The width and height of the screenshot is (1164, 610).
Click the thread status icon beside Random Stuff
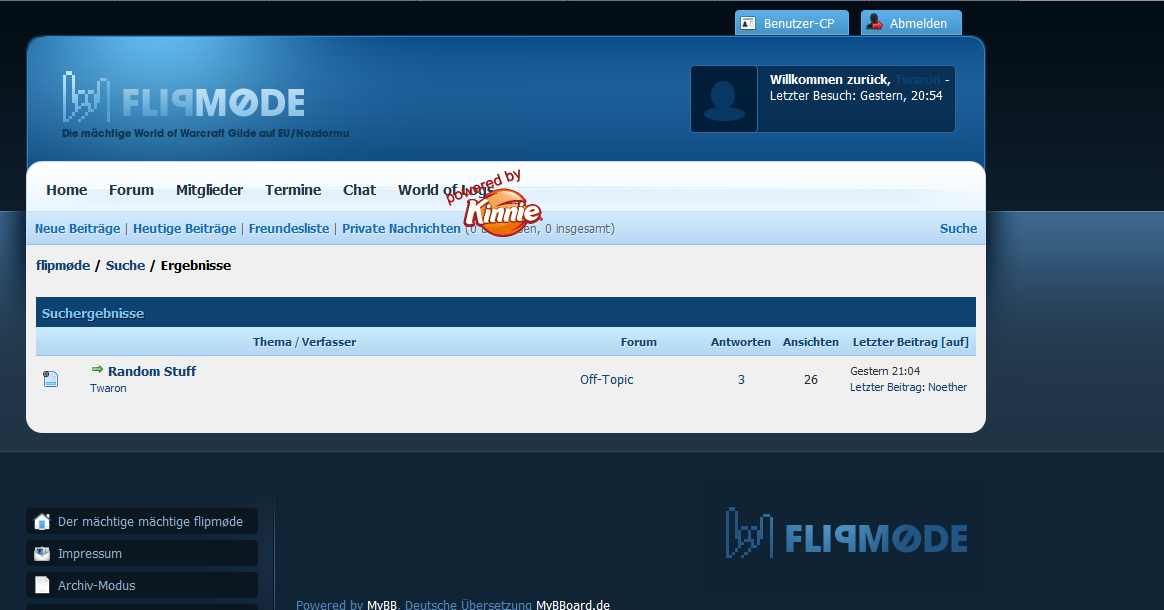coord(51,379)
